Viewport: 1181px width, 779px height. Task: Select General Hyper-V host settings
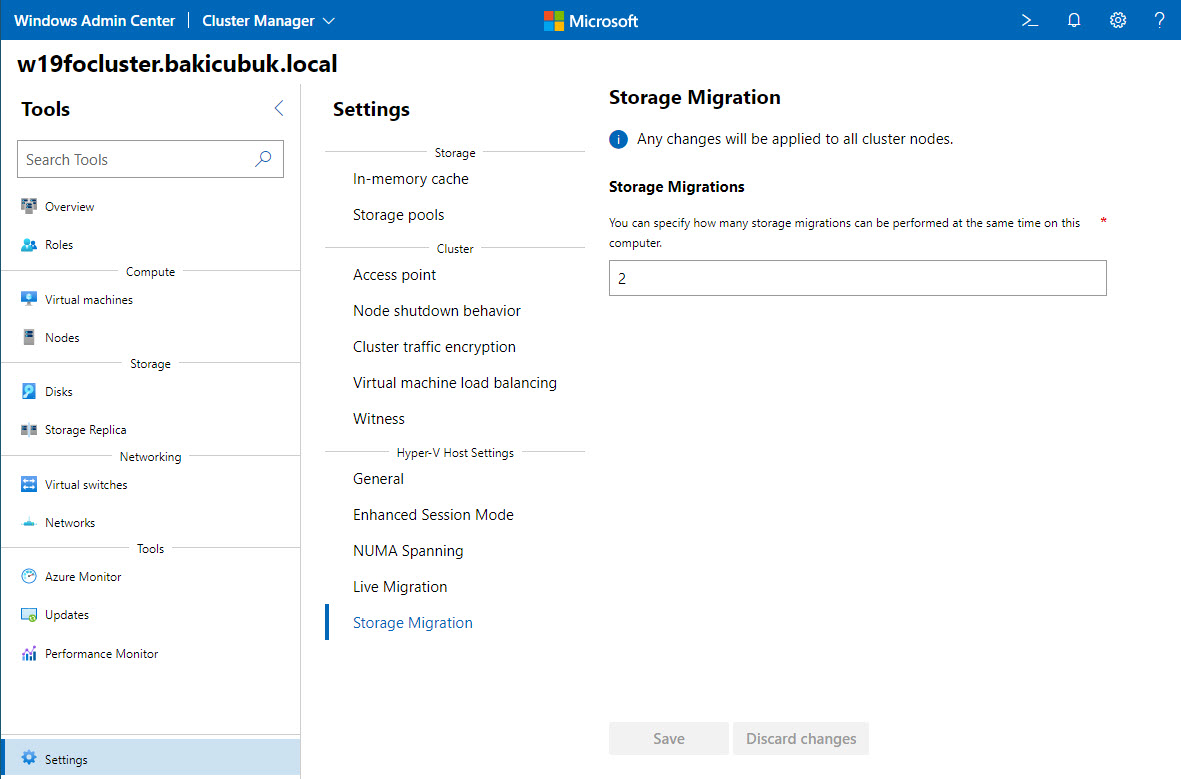pyautogui.click(x=378, y=478)
